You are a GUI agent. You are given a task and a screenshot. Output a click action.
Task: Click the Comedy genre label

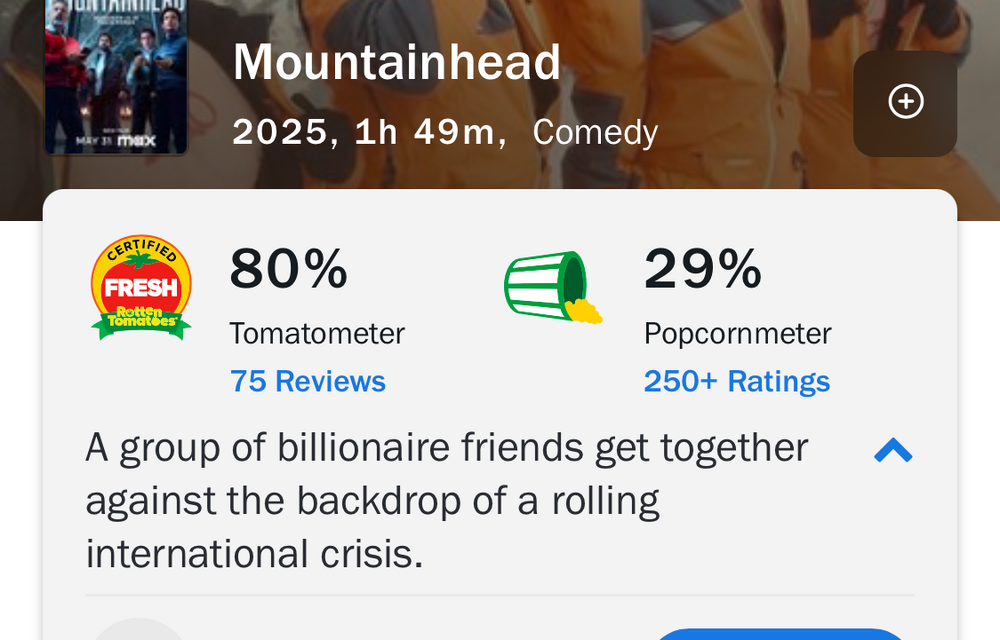coord(595,132)
